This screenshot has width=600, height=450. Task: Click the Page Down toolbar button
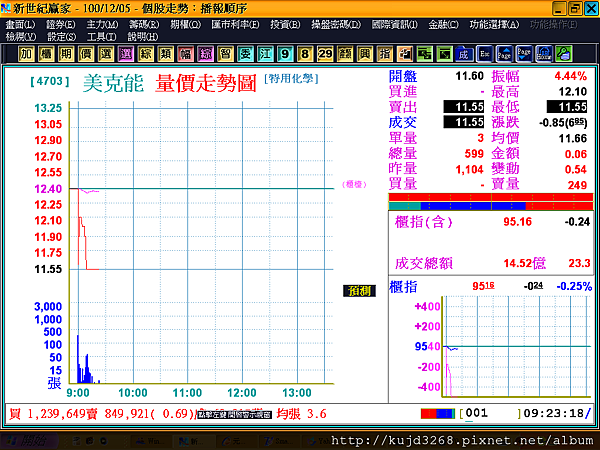tap(524, 54)
